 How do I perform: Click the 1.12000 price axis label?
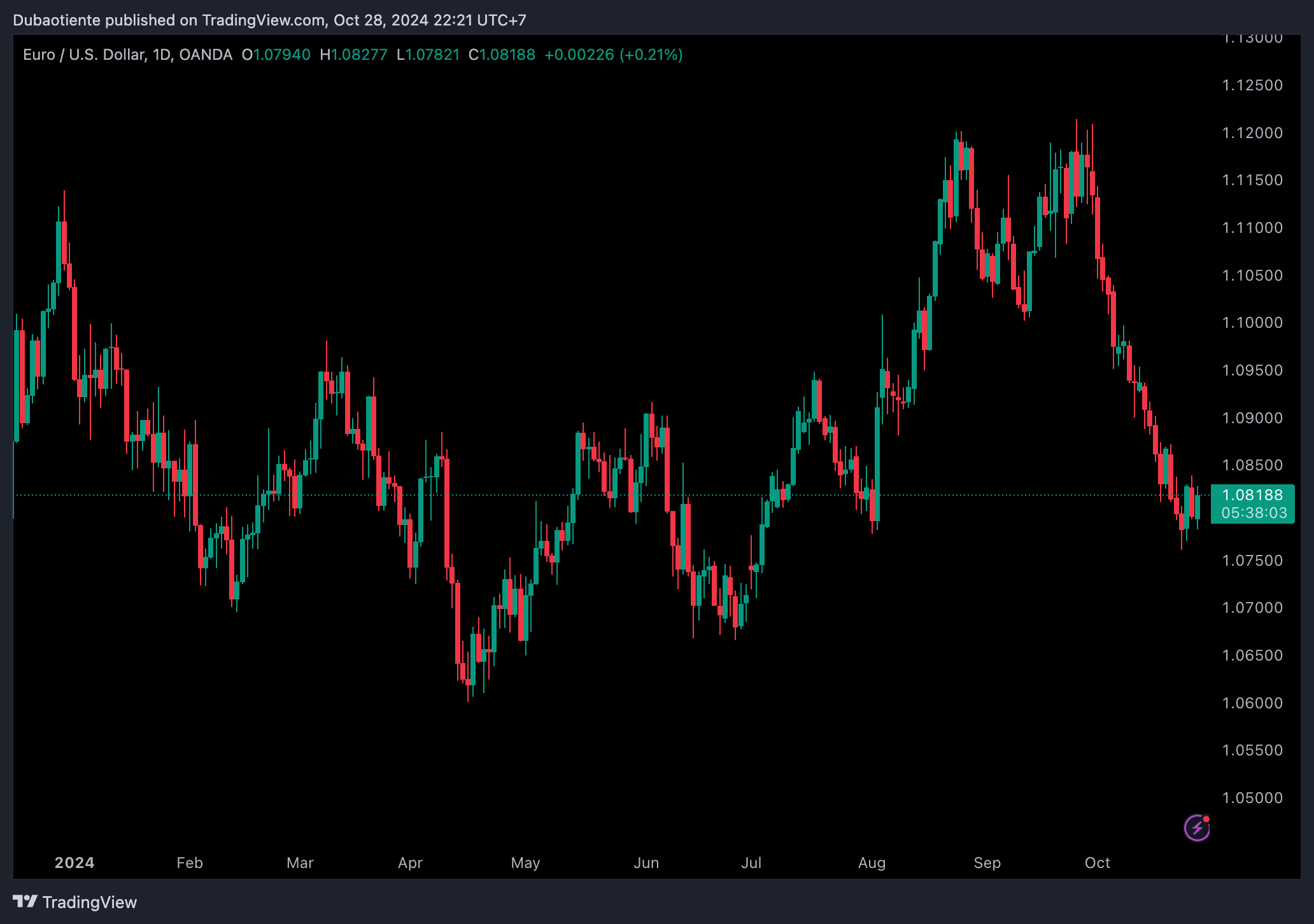1252,133
